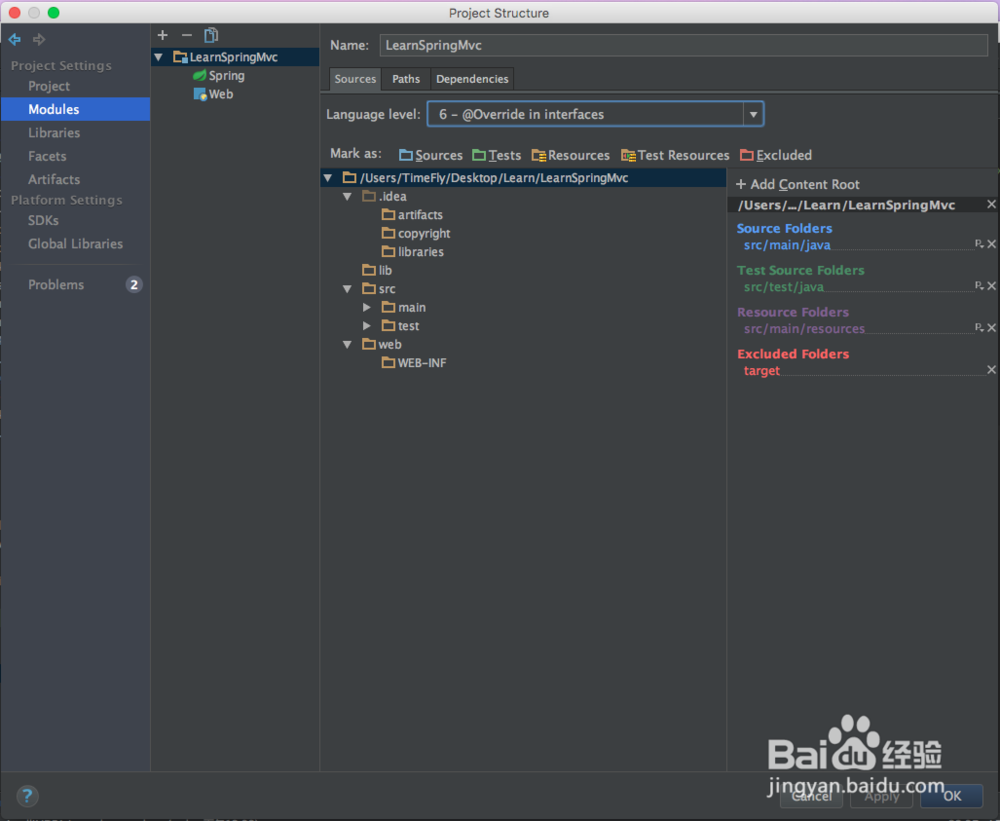
Task: Remove selected module with minus icon
Action: 187,35
